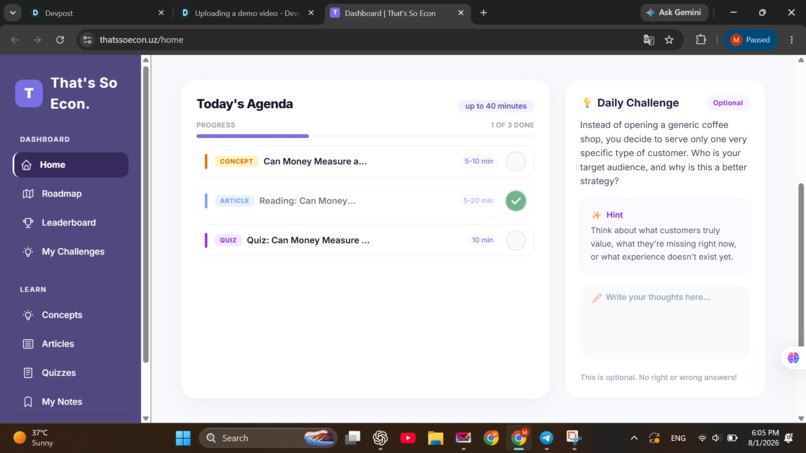
Task: Click the address bar URL
Action: 141,40
